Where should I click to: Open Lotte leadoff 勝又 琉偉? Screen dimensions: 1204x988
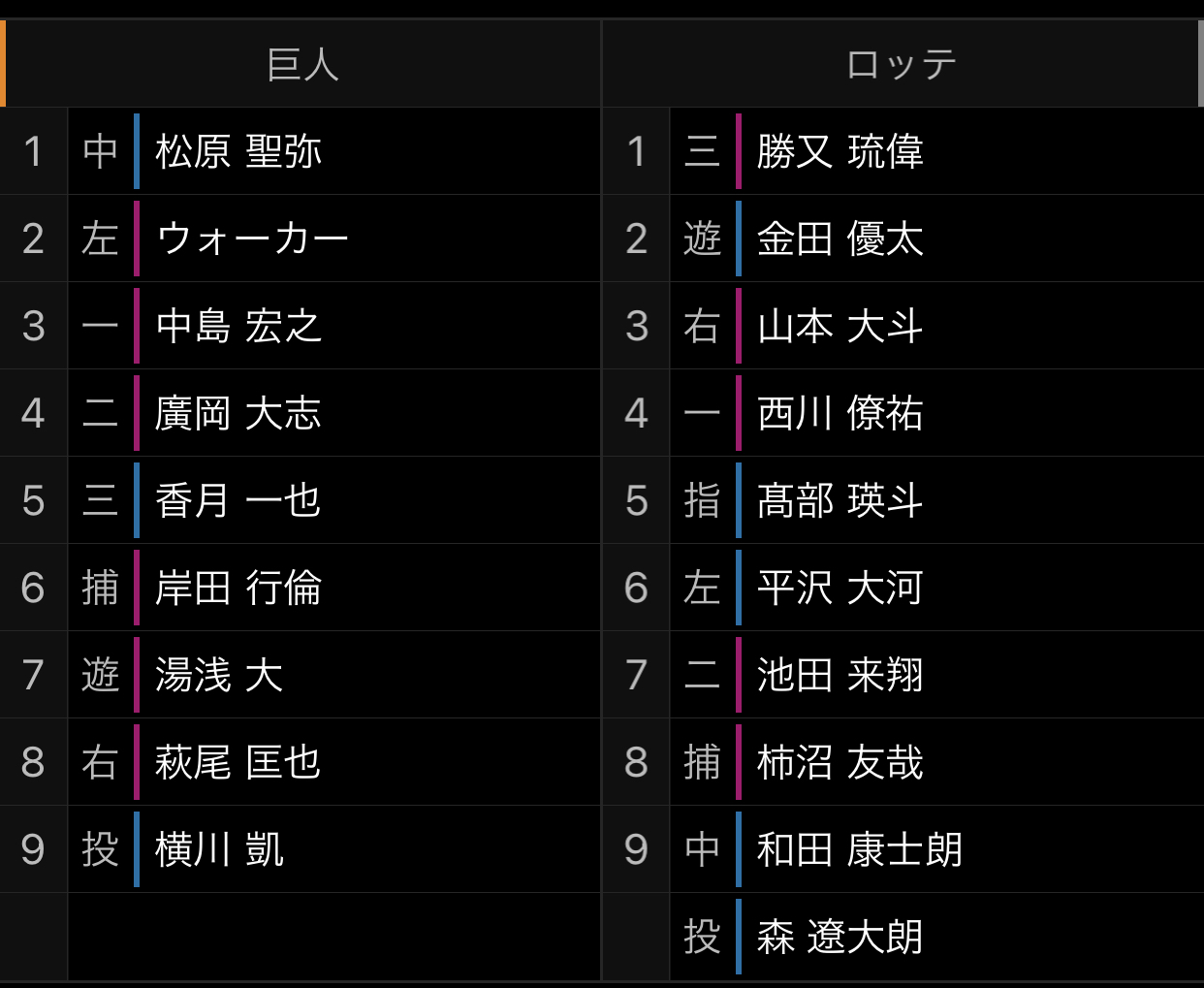pyautogui.click(x=840, y=151)
